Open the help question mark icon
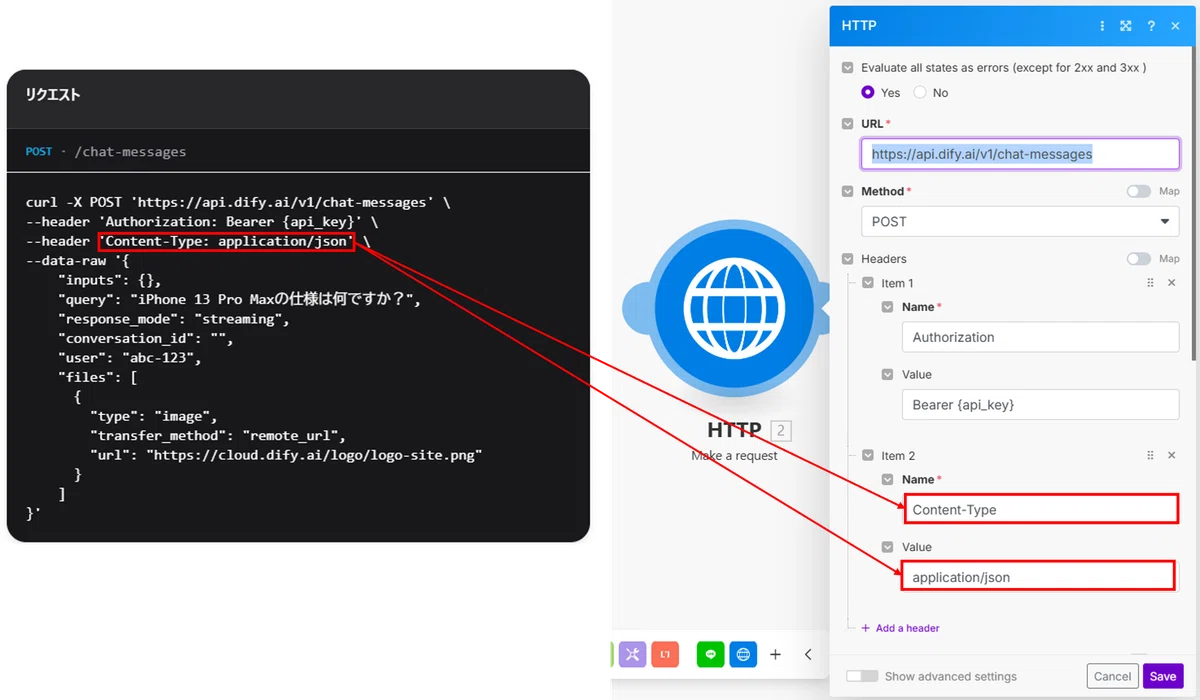Image resolution: width=1200 pixels, height=700 pixels. (1151, 26)
